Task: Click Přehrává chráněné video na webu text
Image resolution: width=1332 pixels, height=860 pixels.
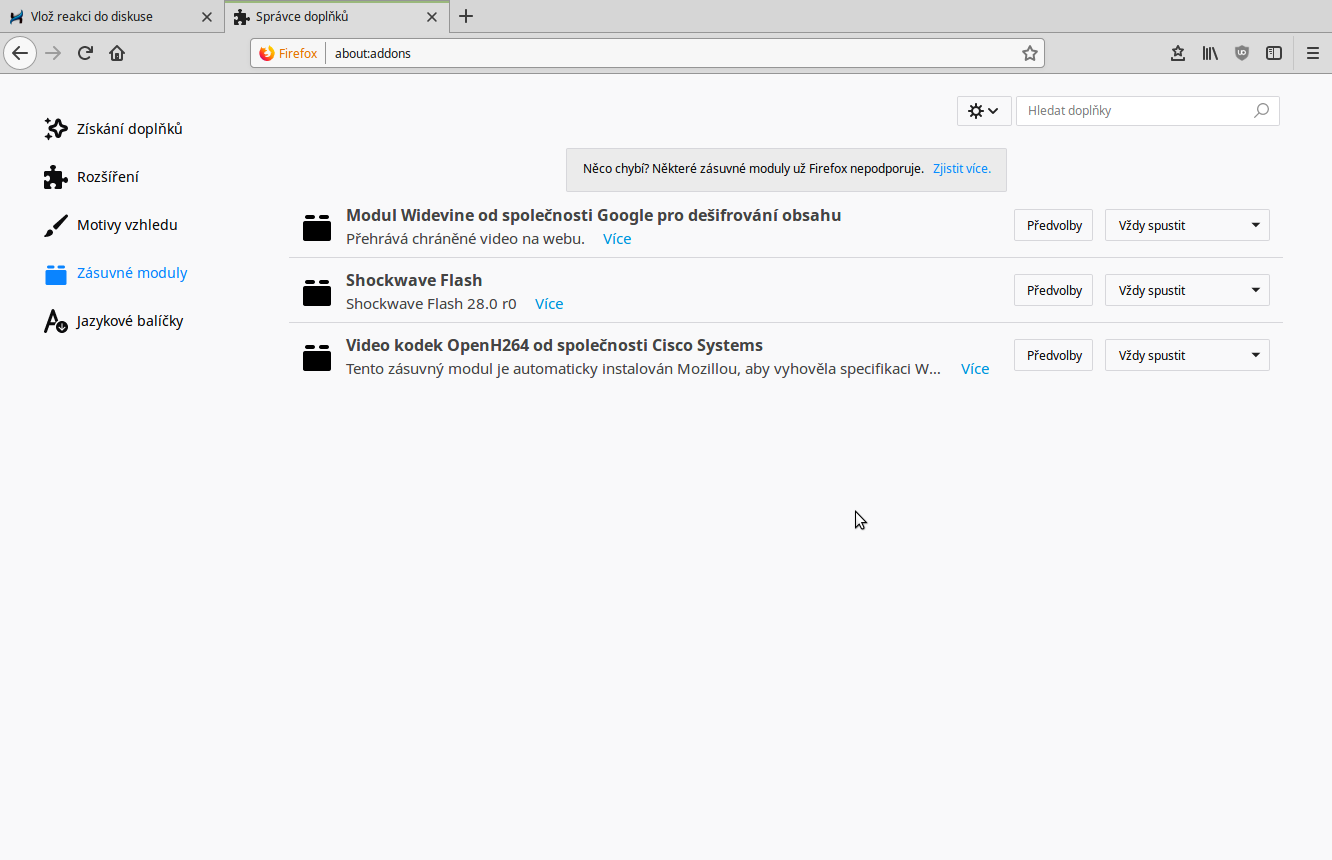Action: [465, 239]
